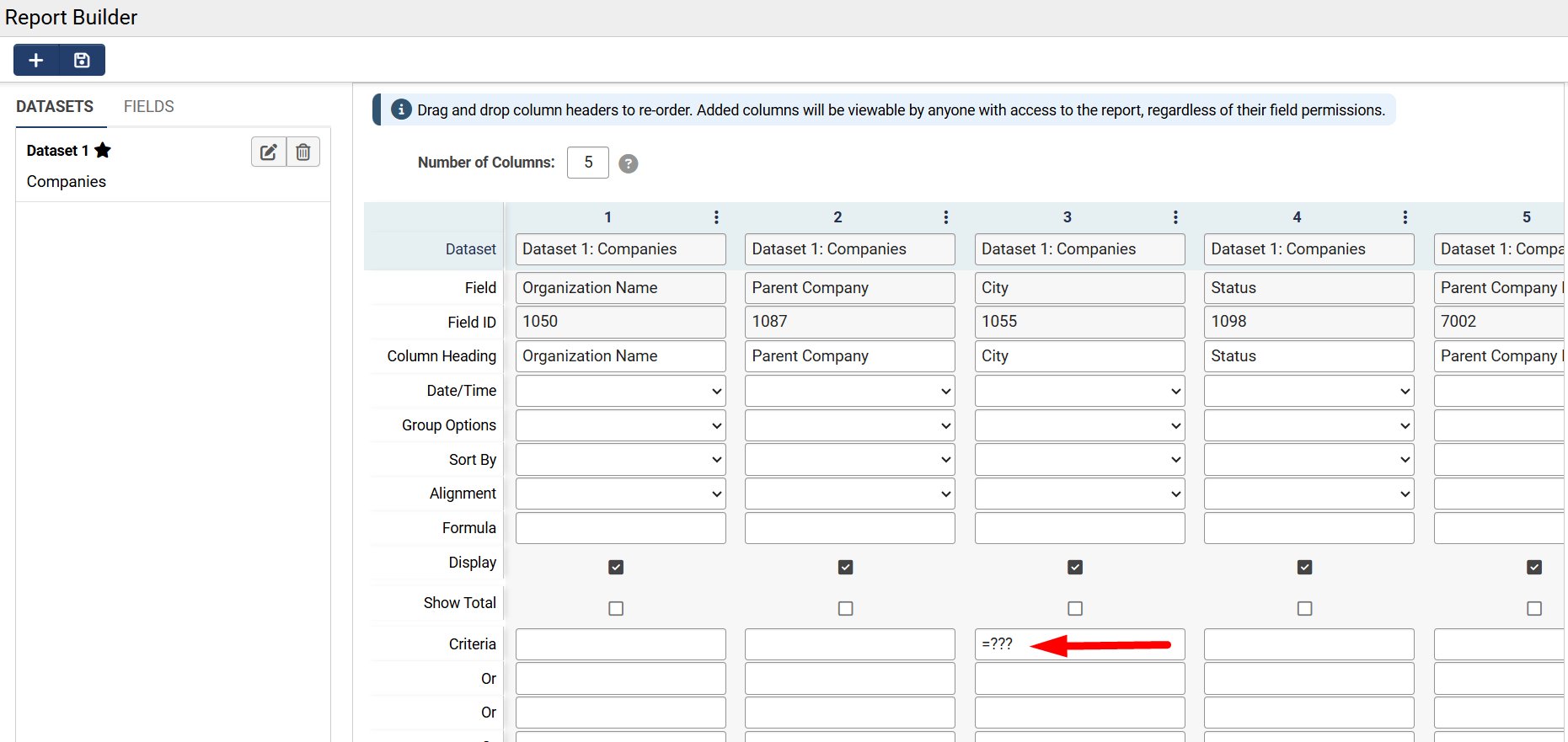Open column 2 options kebab menu
Image resolution: width=1568 pixels, height=742 pixels.
coord(946,217)
